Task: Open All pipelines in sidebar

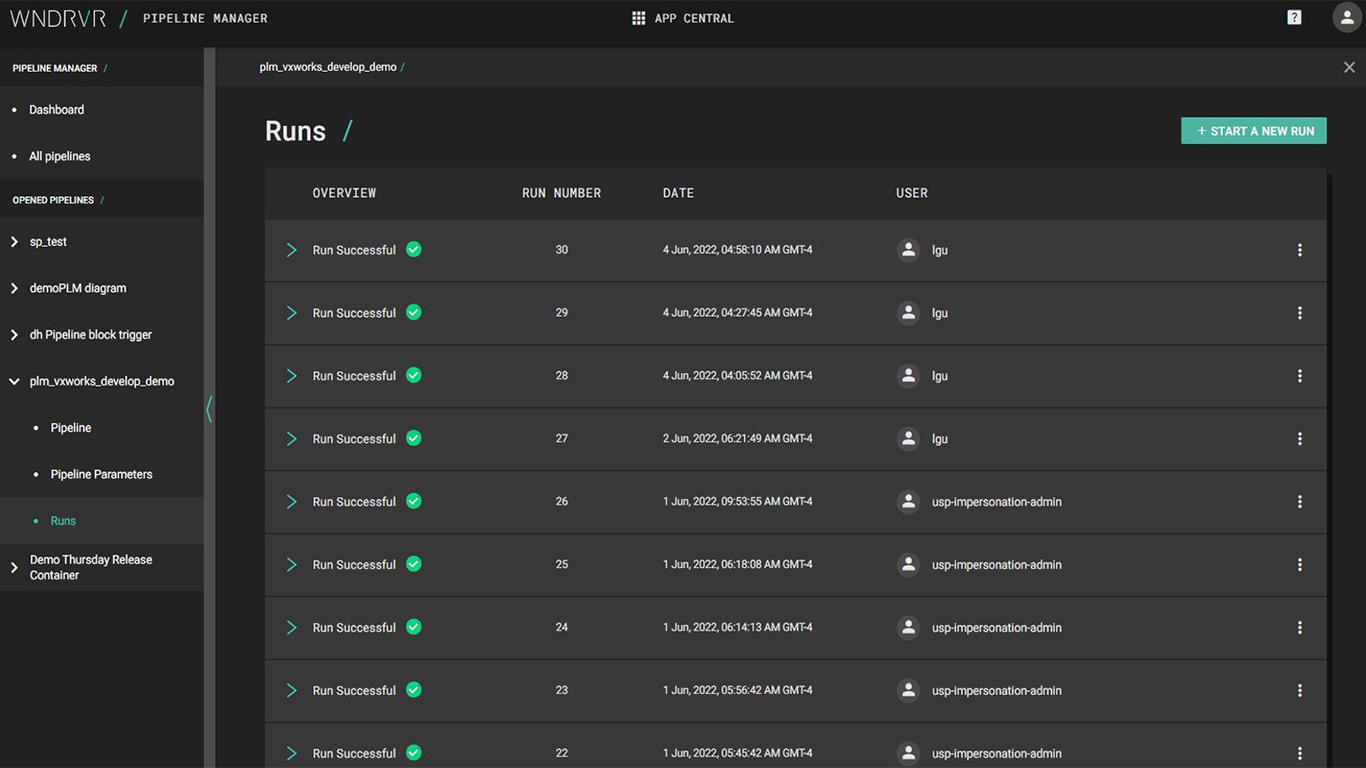Action: click(60, 156)
